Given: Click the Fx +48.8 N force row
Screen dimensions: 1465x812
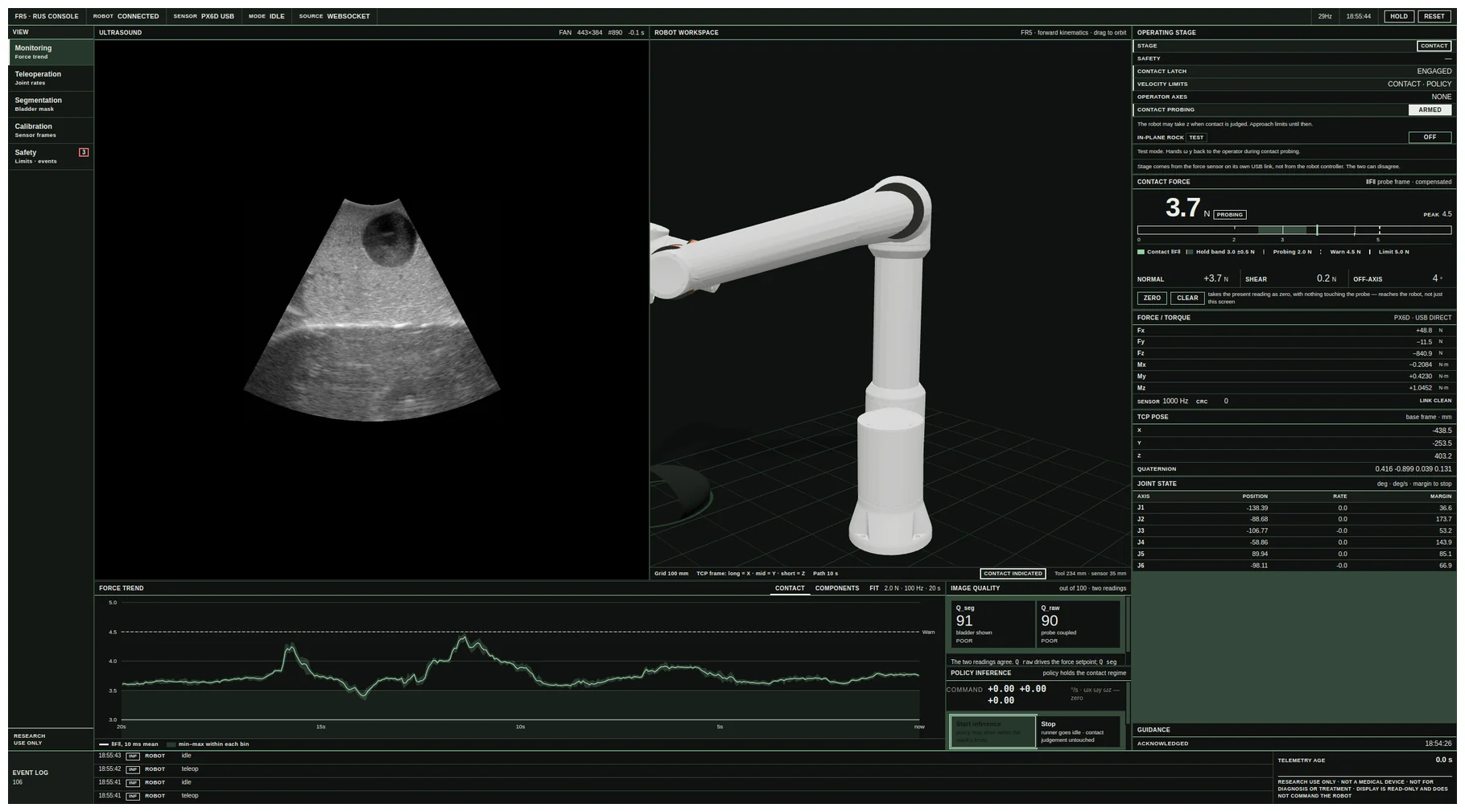Looking at the screenshot, I should 1294,330.
